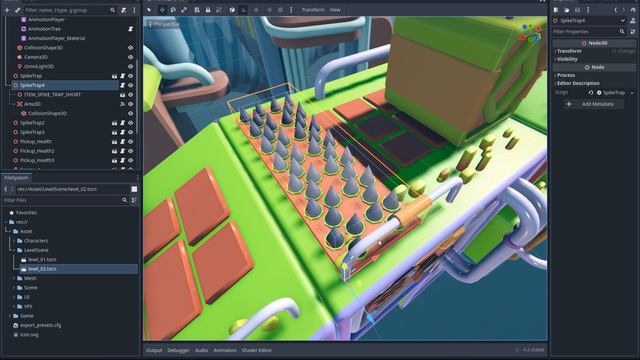Hide the SpikeTrap4 node

point(131,85)
